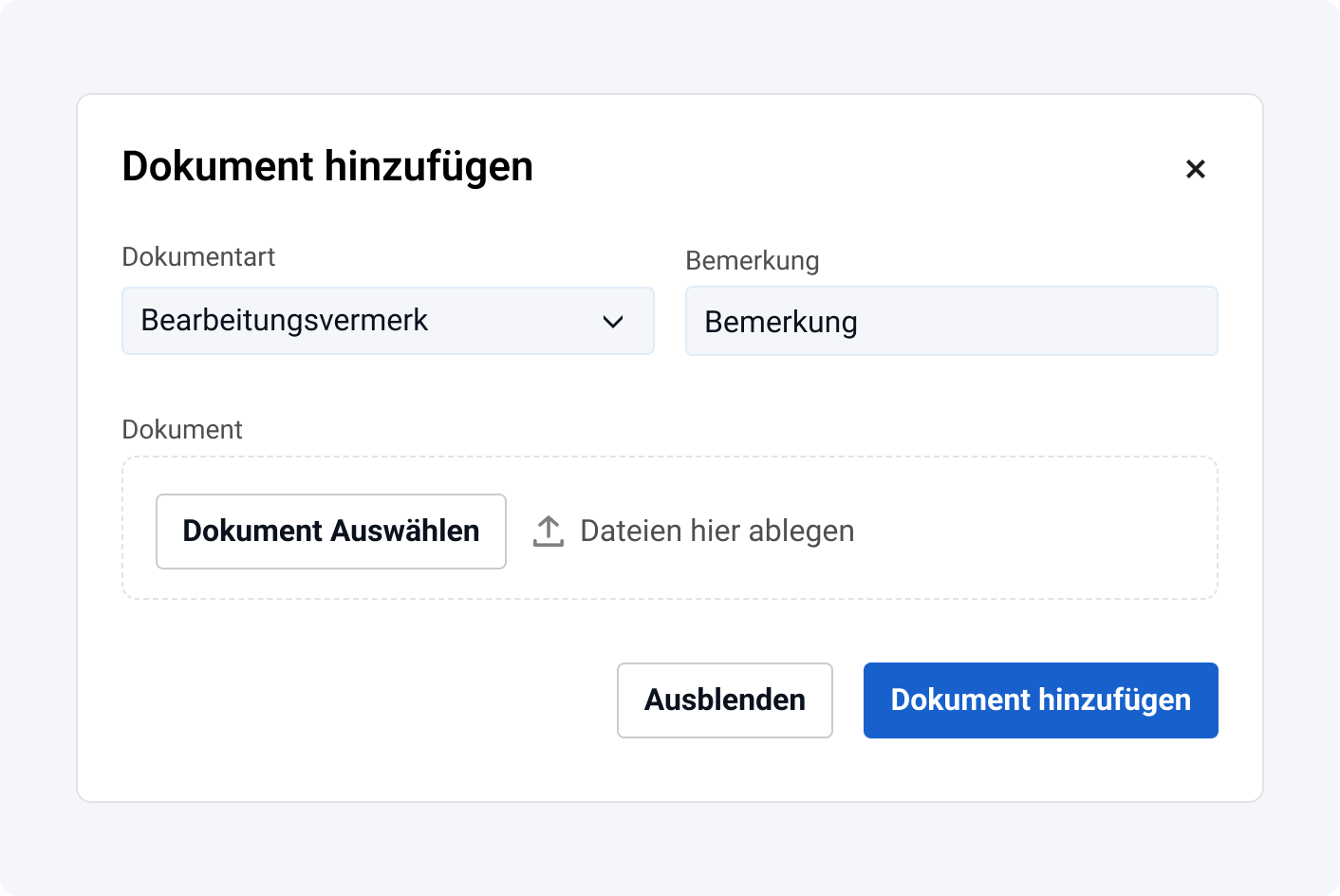Click the Dateien hier ablegen text
The height and width of the screenshot is (896, 1340).
coord(717,531)
